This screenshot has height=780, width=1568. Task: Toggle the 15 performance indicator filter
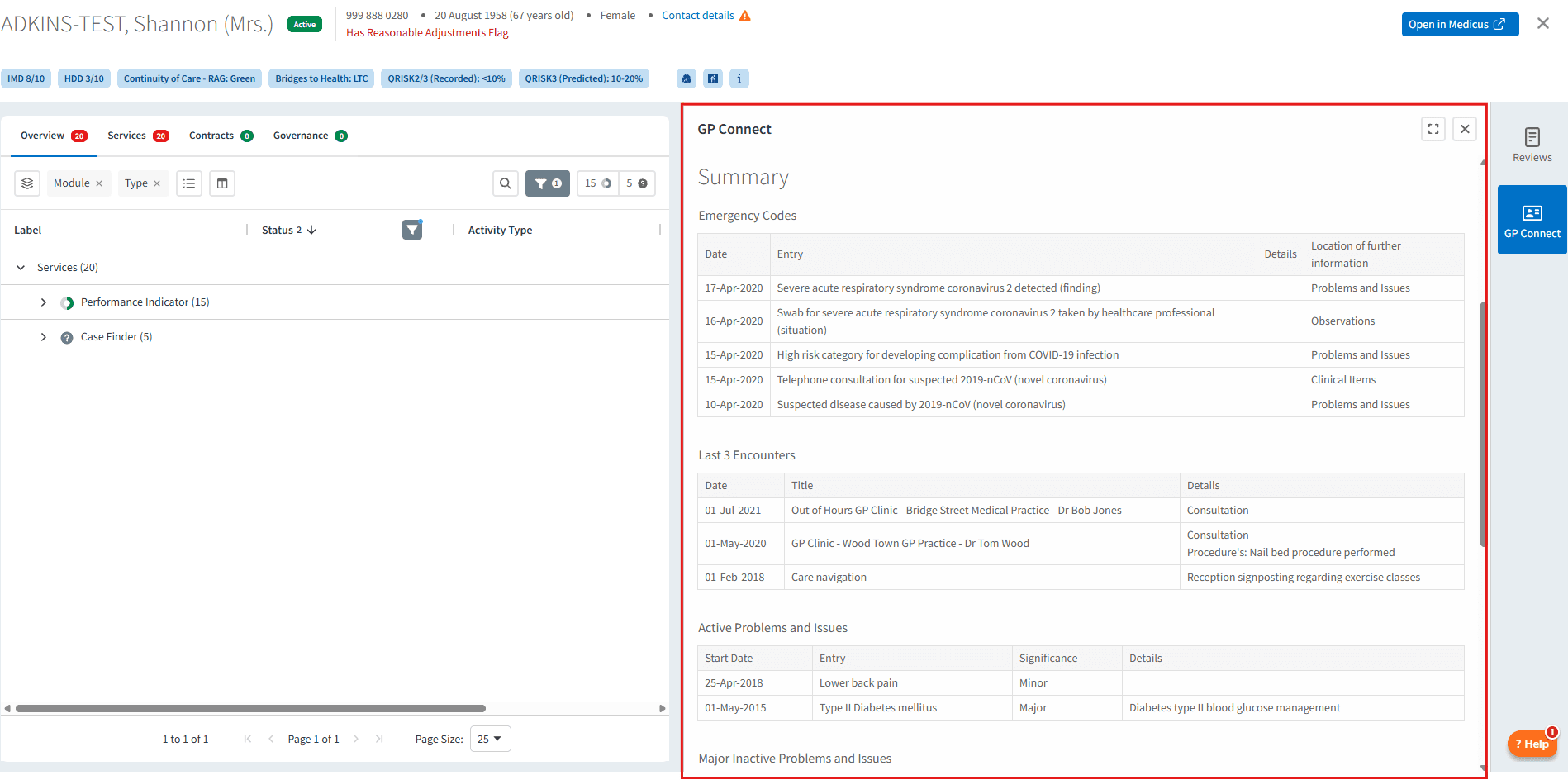(x=598, y=183)
